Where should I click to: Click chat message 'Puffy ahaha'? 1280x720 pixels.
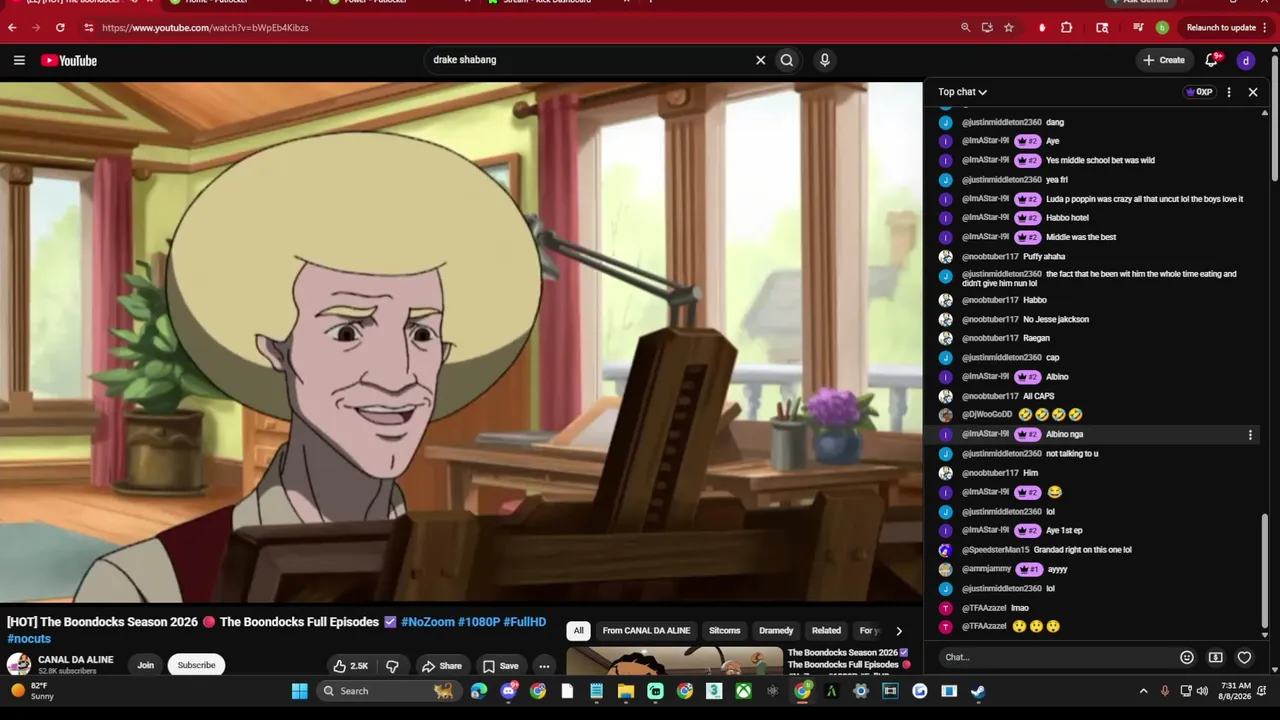point(1044,257)
